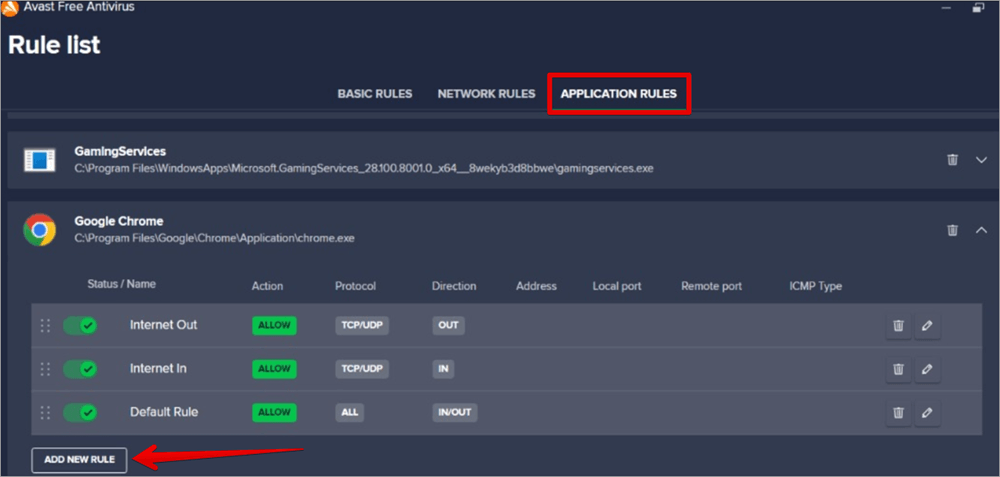Edit the Internet Out rule pencil icon
The image size is (1000, 477).
pyautogui.click(x=927, y=325)
